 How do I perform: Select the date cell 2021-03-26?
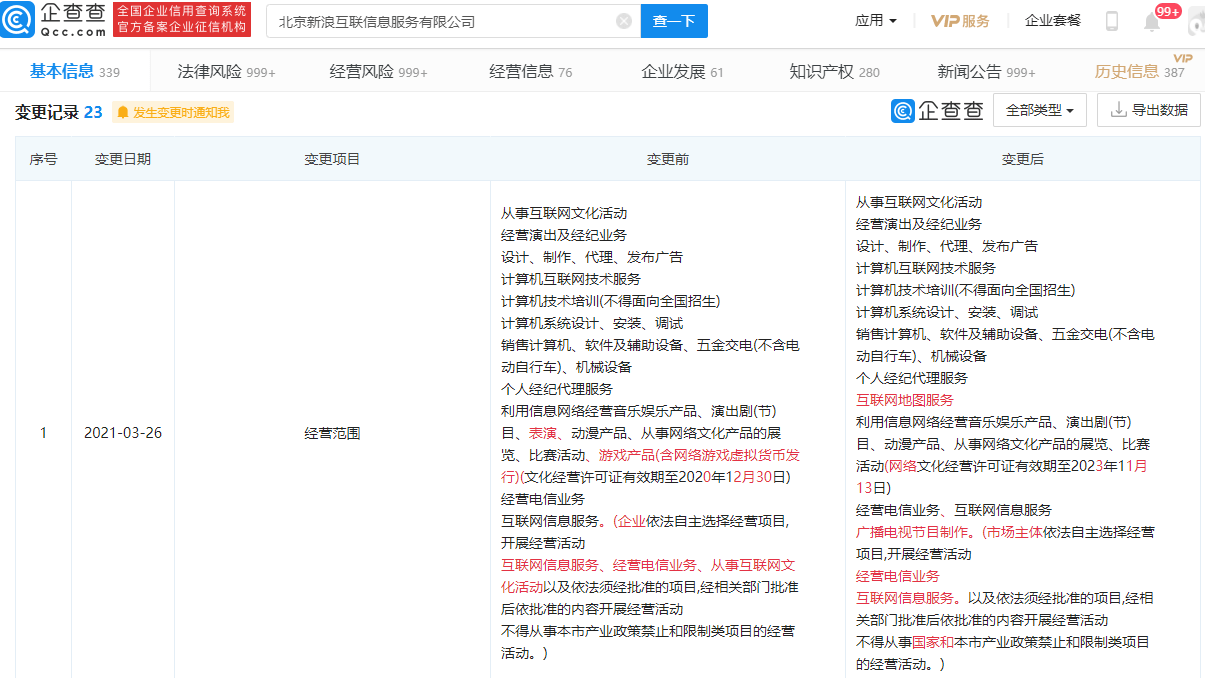click(123, 433)
